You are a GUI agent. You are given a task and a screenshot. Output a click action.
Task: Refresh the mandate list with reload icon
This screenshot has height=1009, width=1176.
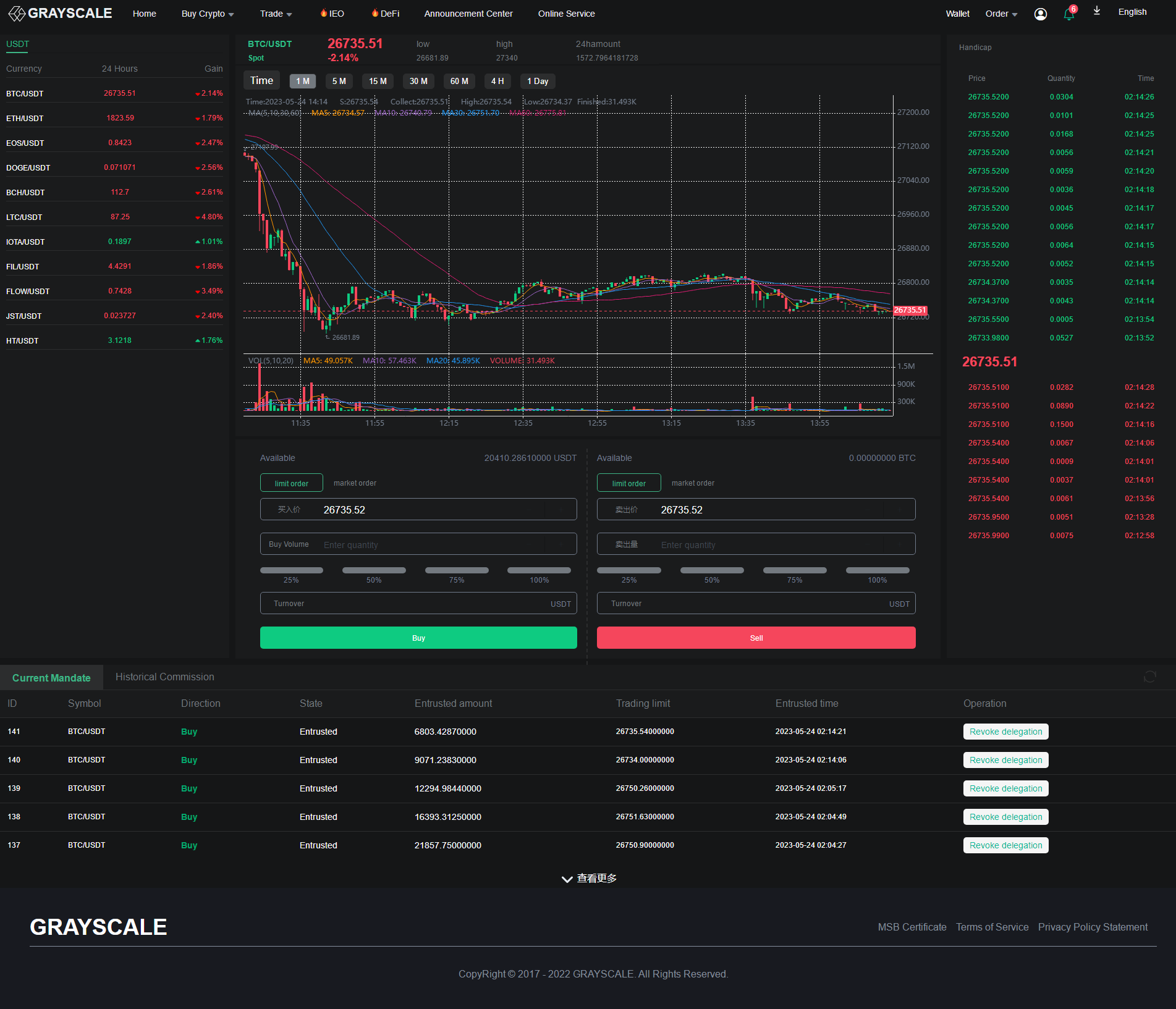pyautogui.click(x=1149, y=677)
